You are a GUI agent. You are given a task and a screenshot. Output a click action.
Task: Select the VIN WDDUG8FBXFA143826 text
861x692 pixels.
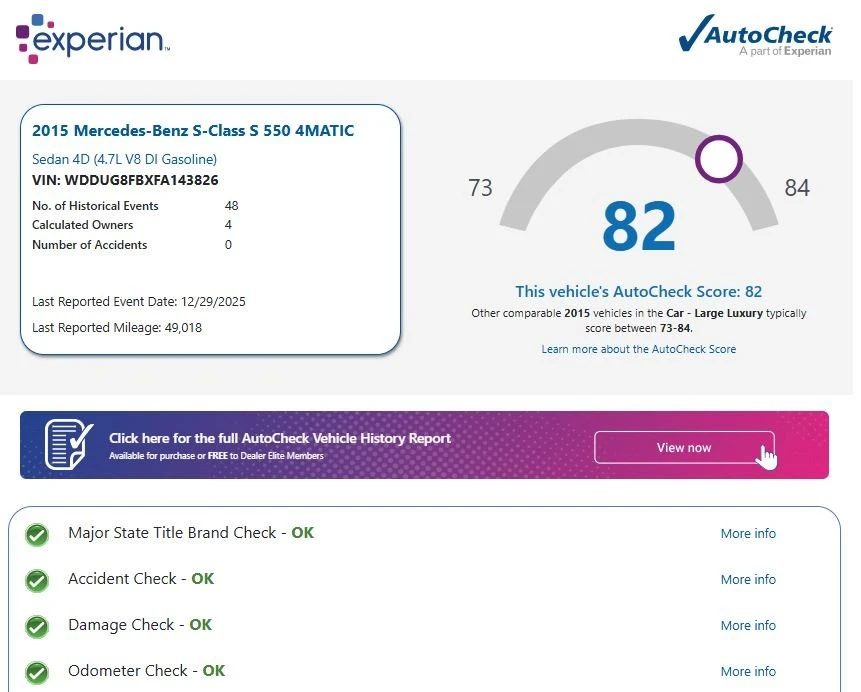(x=125, y=180)
